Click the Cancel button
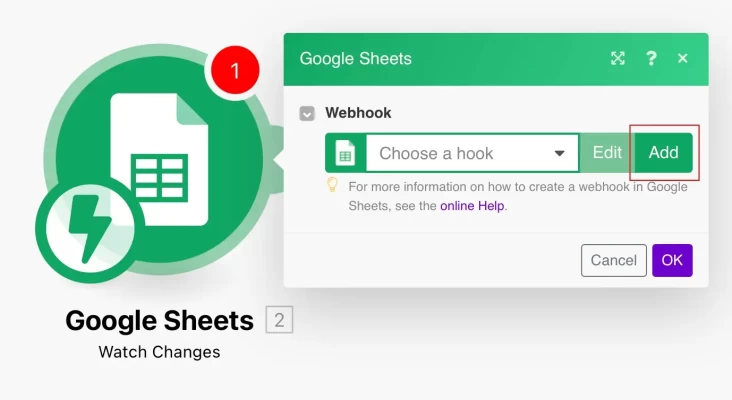 [x=613, y=260]
